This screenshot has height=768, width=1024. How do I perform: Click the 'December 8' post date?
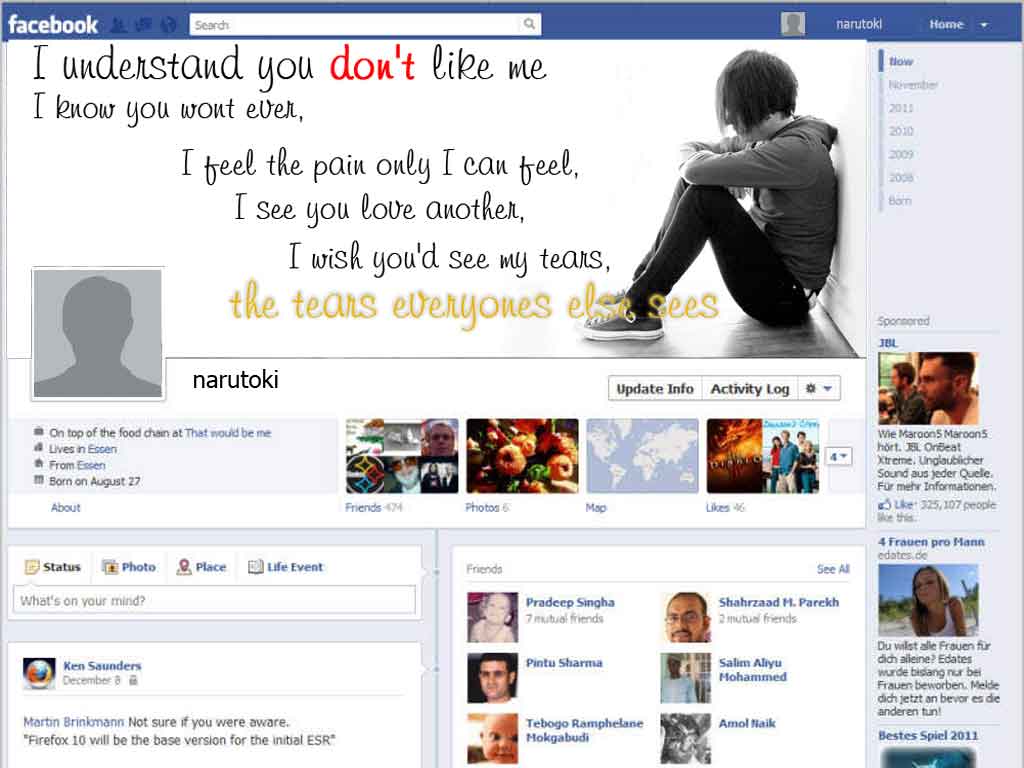91,680
